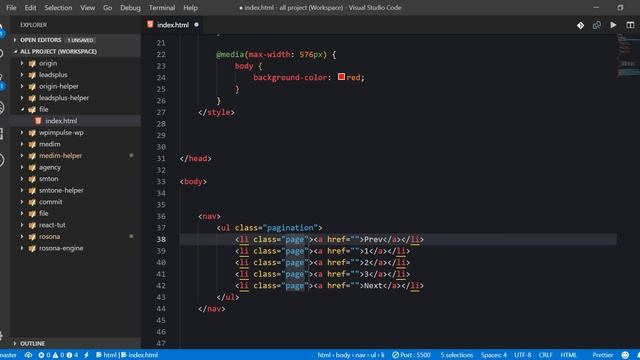Click the html item in status bar

tap(106, 355)
